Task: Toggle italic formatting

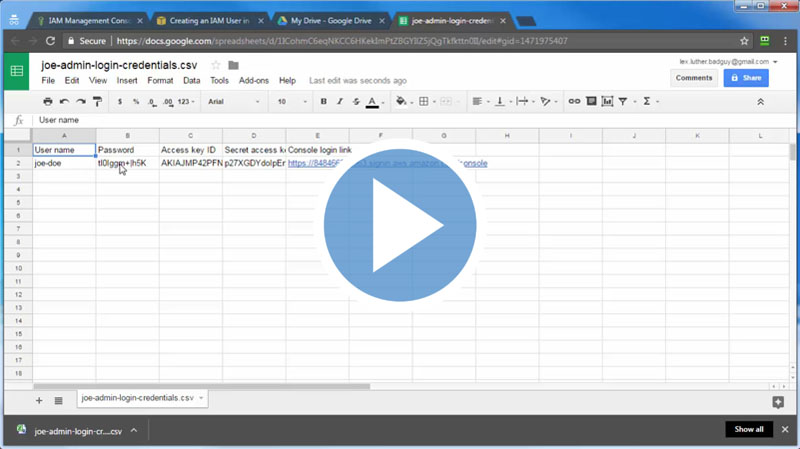Action: 339,101
